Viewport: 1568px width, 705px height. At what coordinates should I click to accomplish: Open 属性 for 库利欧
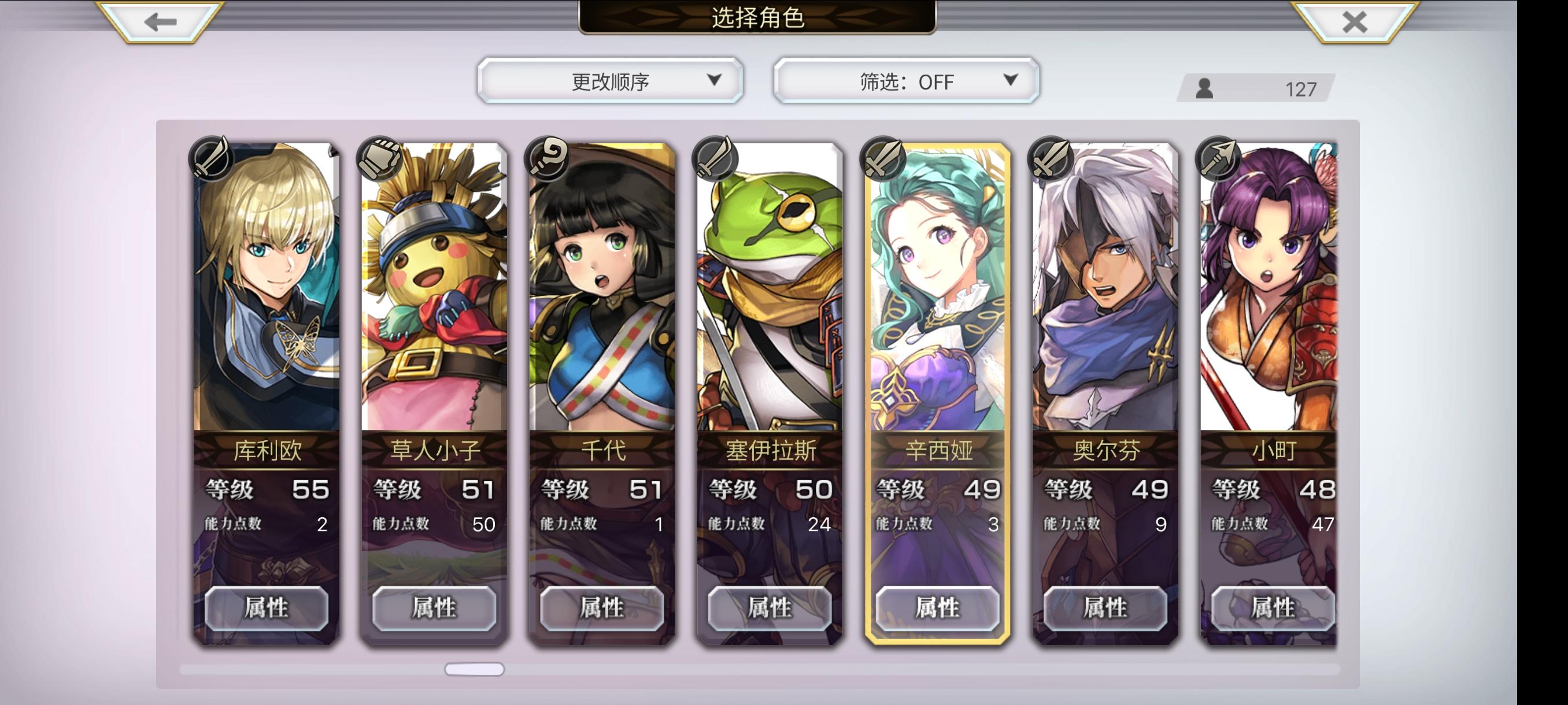(x=266, y=608)
